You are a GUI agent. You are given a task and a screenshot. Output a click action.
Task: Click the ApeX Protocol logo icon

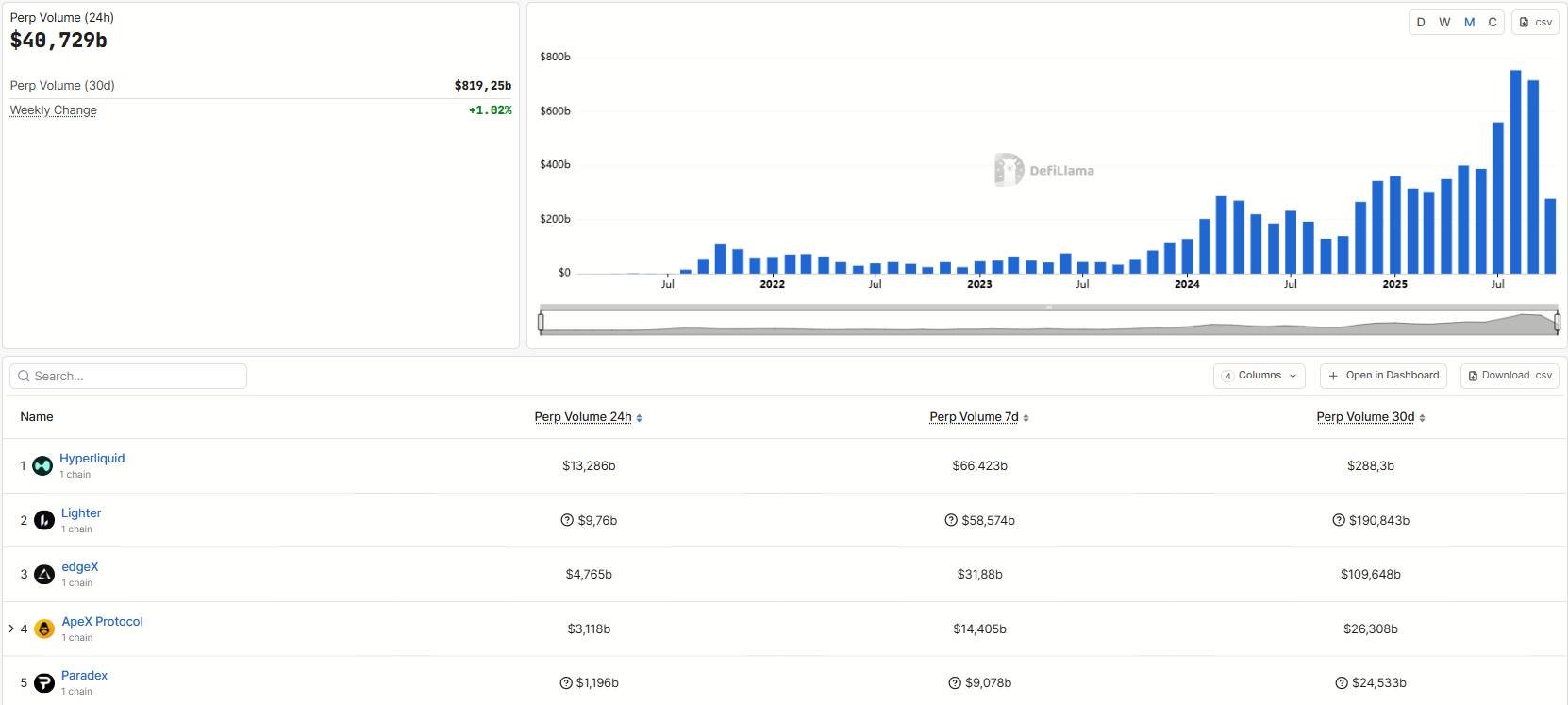tap(44, 629)
